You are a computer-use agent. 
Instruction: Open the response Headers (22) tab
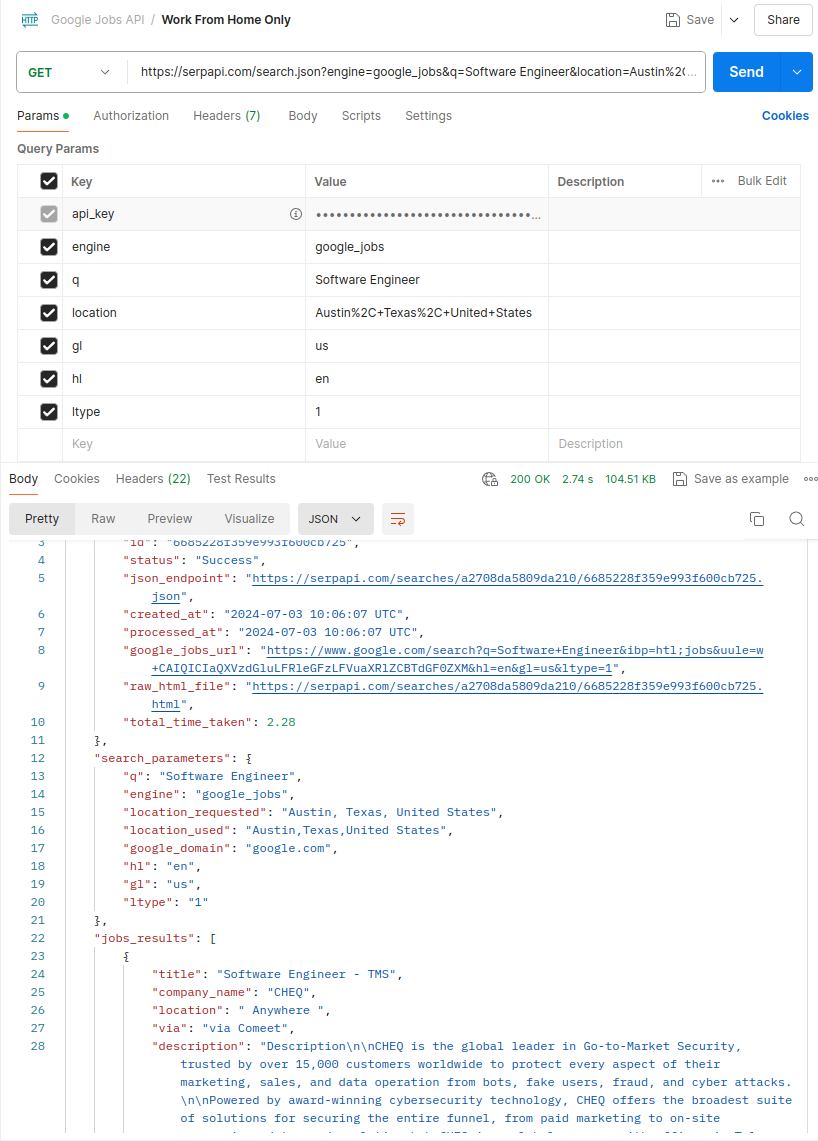[153, 479]
